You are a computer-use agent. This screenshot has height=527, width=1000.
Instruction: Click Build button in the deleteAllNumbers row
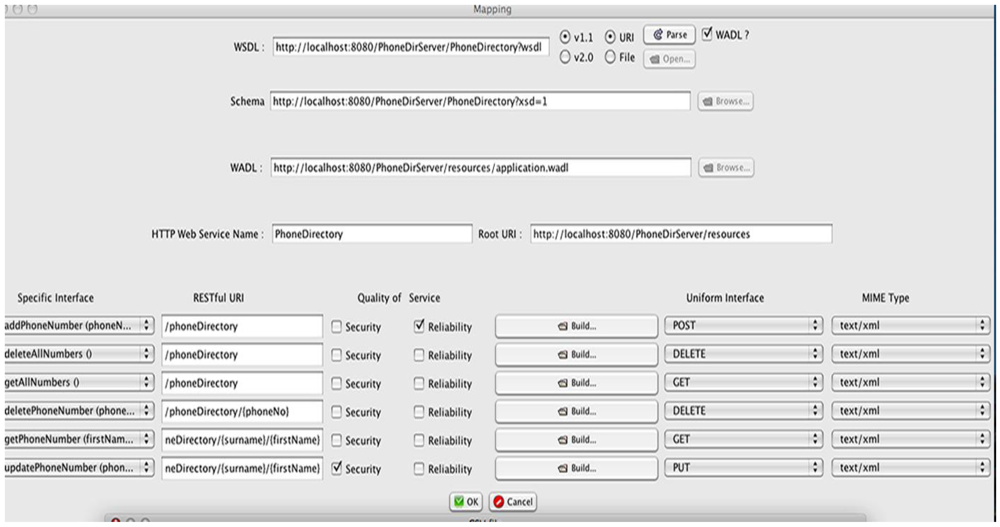[x=576, y=354]
